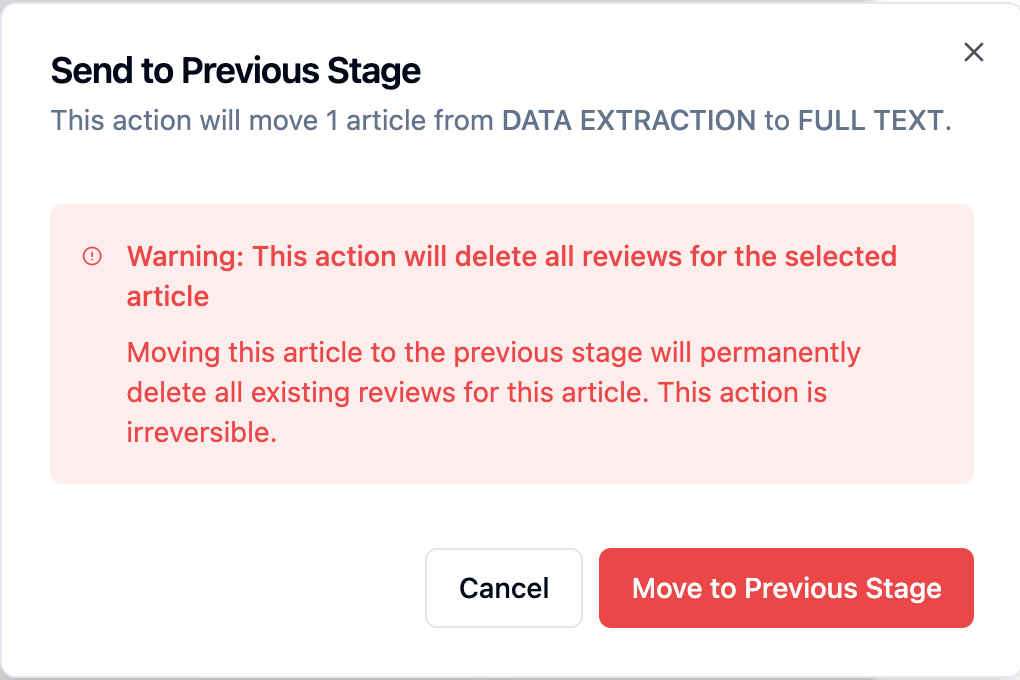The image size is (1020, 680).
Task: Confirm with Move to Previous Stage
Action: (x=786, y=588)
